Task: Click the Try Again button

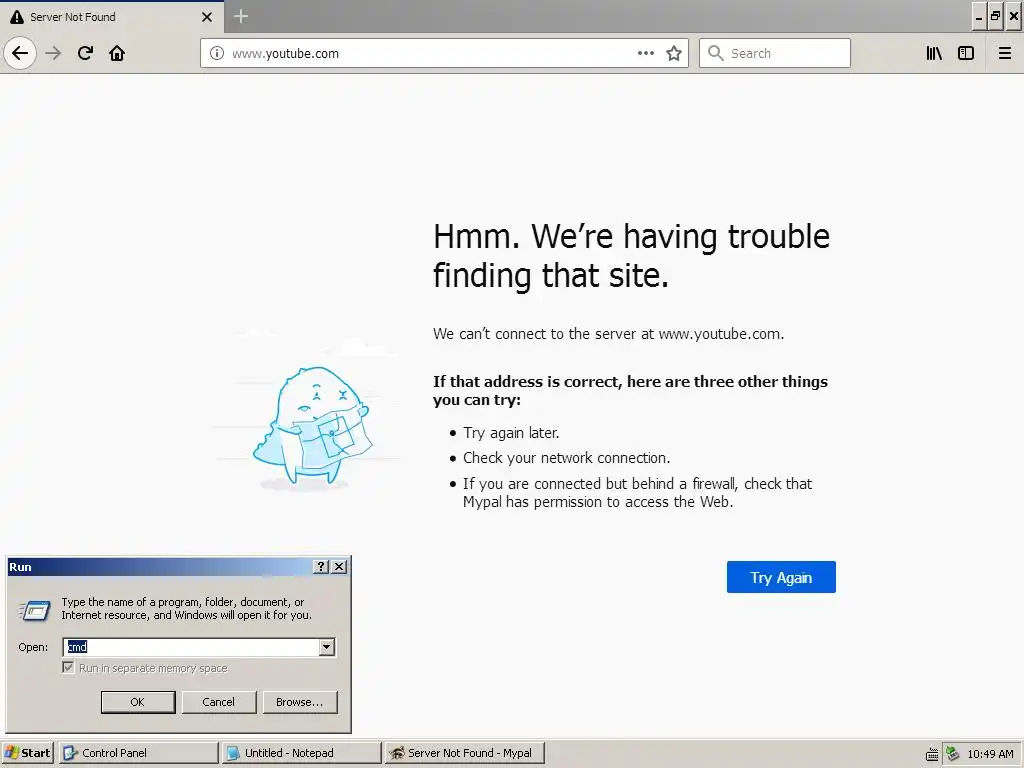Action: pos(781,577)
